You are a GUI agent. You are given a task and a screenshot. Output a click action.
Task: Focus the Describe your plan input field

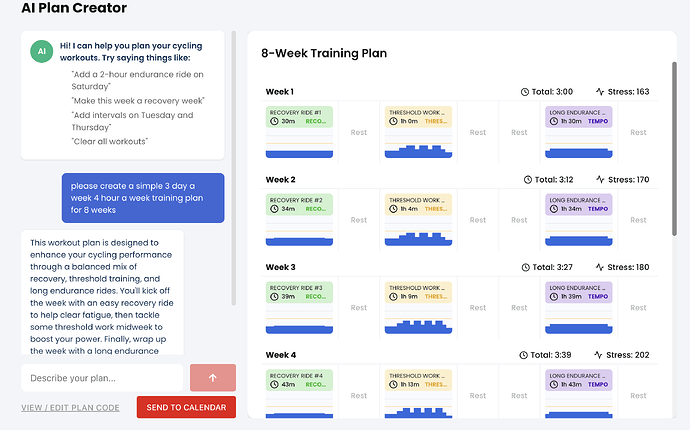[102, 378]
